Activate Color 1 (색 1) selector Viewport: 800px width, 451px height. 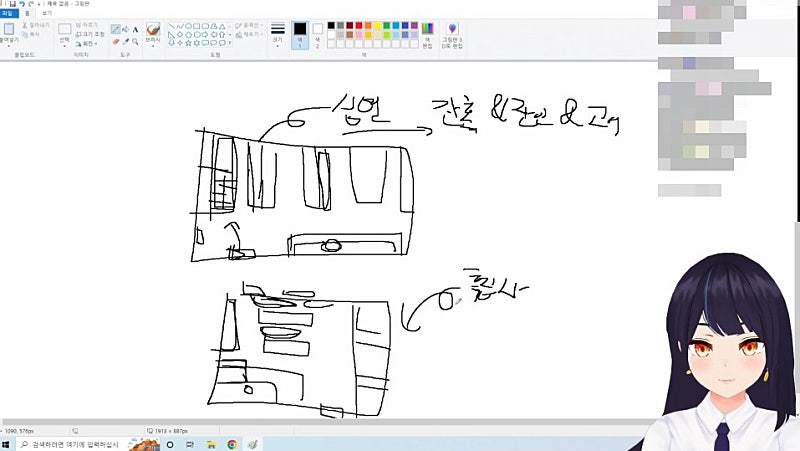[300, 35]
